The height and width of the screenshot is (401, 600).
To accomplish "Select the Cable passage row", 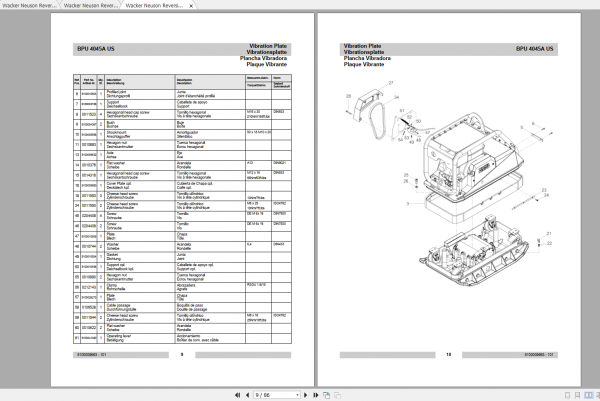I will tap(182, 307).
